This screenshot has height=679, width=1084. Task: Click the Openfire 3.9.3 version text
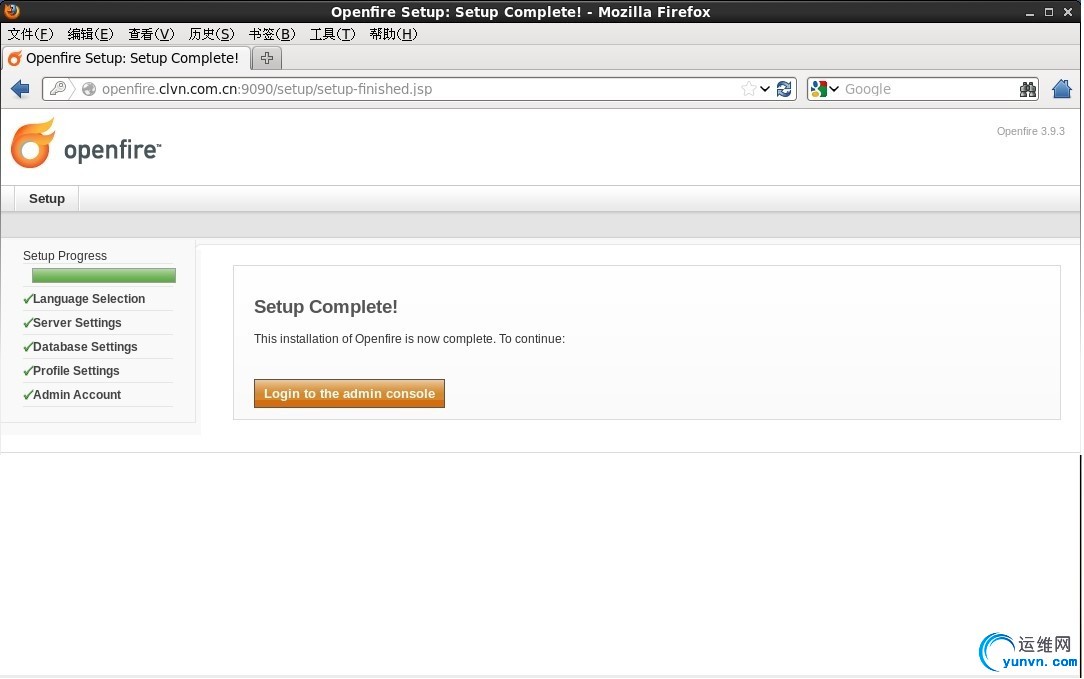click(1031, 131)
